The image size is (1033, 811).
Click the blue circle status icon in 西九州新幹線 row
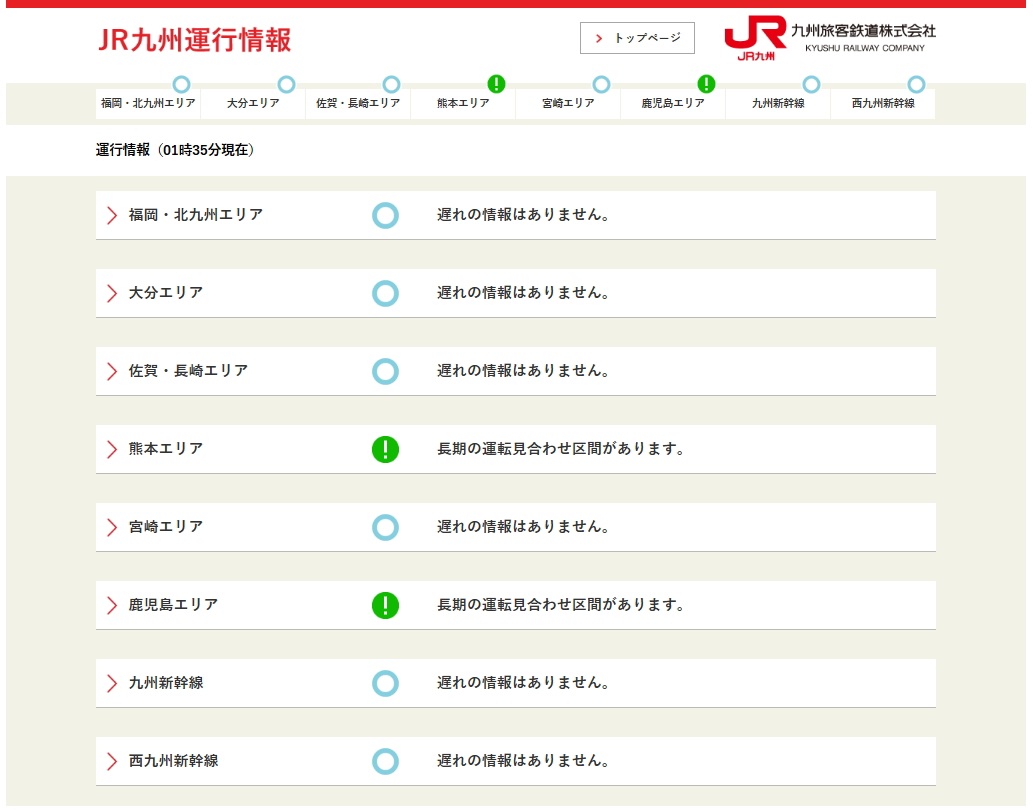tap(385, 762)
